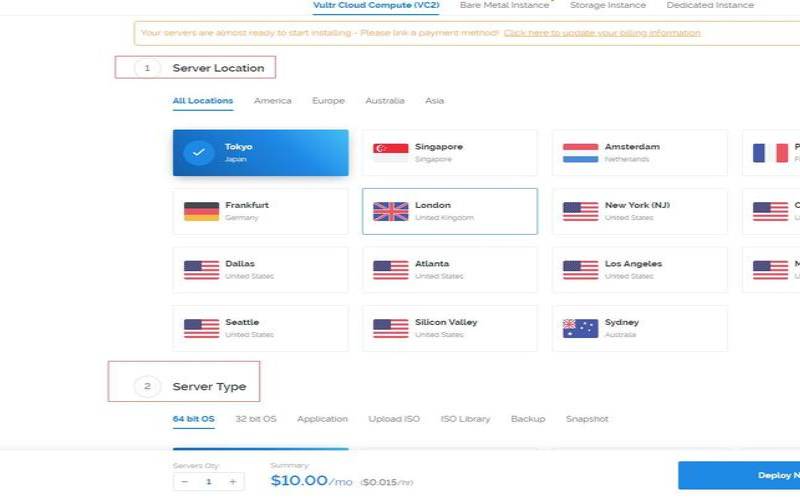This screenshot has width=800, height=500.
Task: Show All Locations filter
Action: (x=203, y=101)
